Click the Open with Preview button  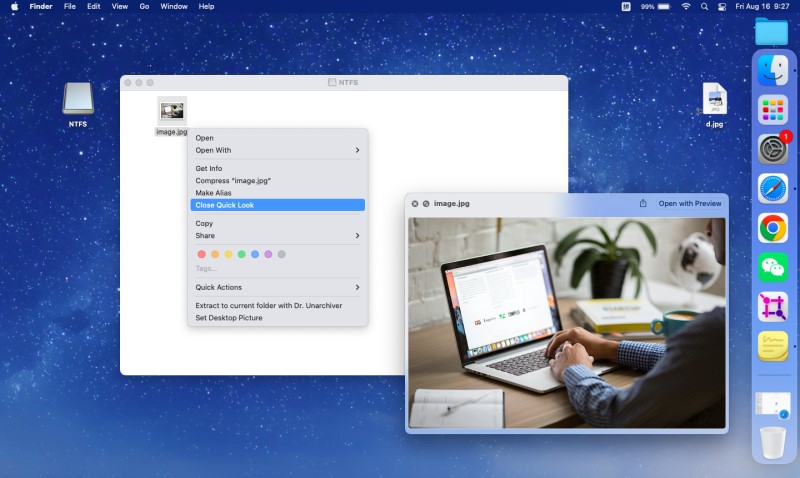point(689,203)
